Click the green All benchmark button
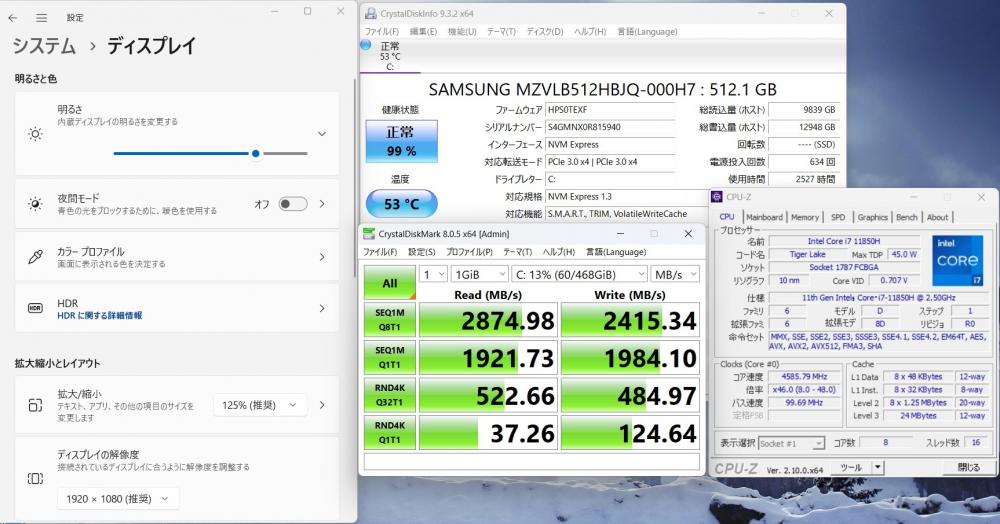This screenshot has height=524, width=1000. click(390, 282)
